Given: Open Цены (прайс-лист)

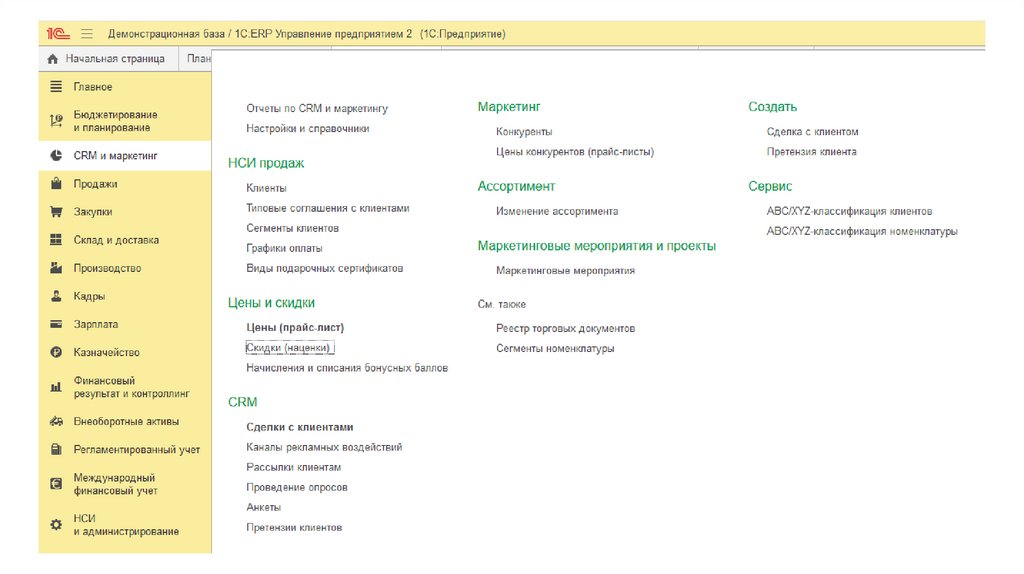Looking at the screenshot, I should (295, 328).
